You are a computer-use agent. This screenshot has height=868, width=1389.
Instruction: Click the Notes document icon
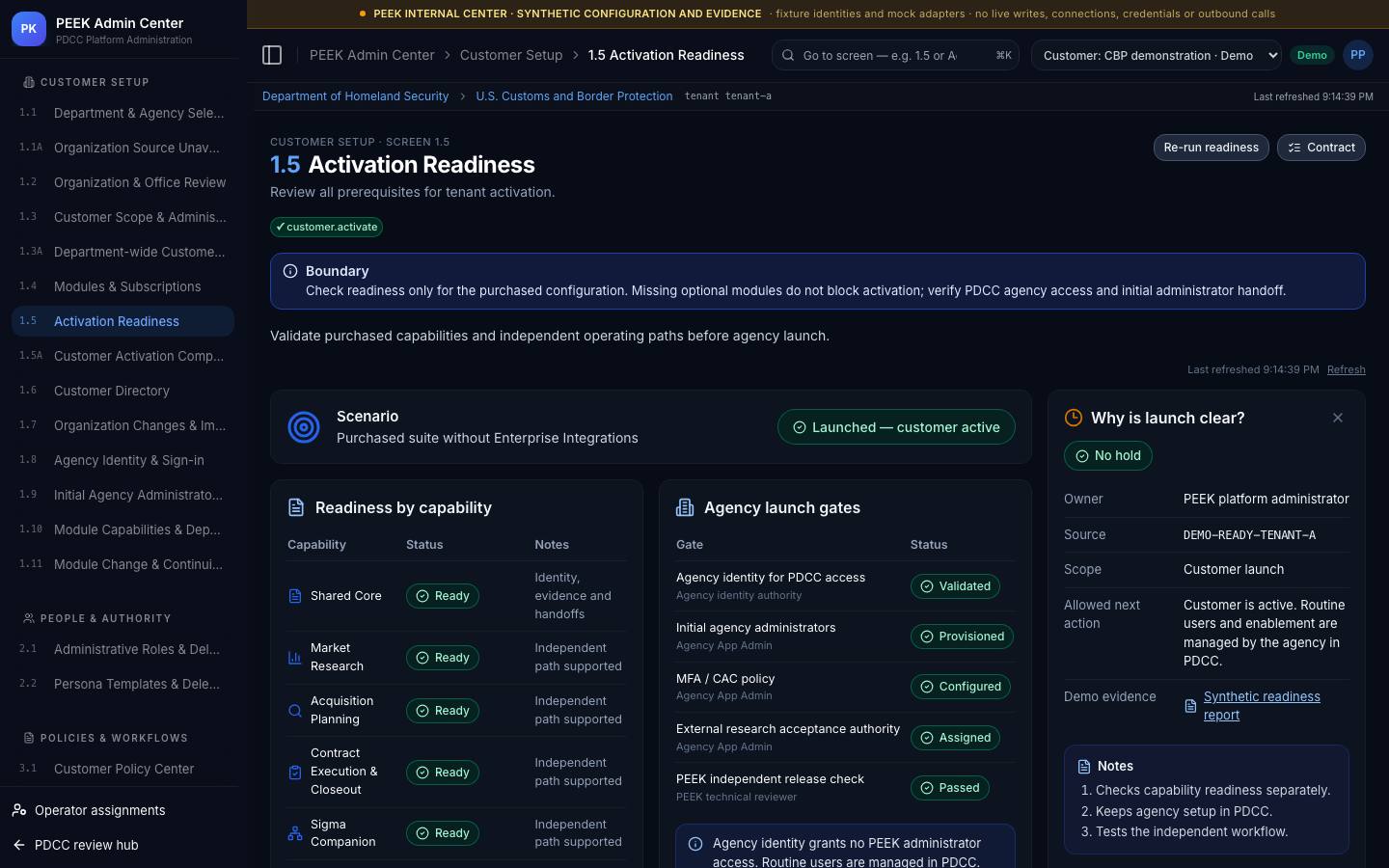pyautogui.click(x=1084, y=766)
